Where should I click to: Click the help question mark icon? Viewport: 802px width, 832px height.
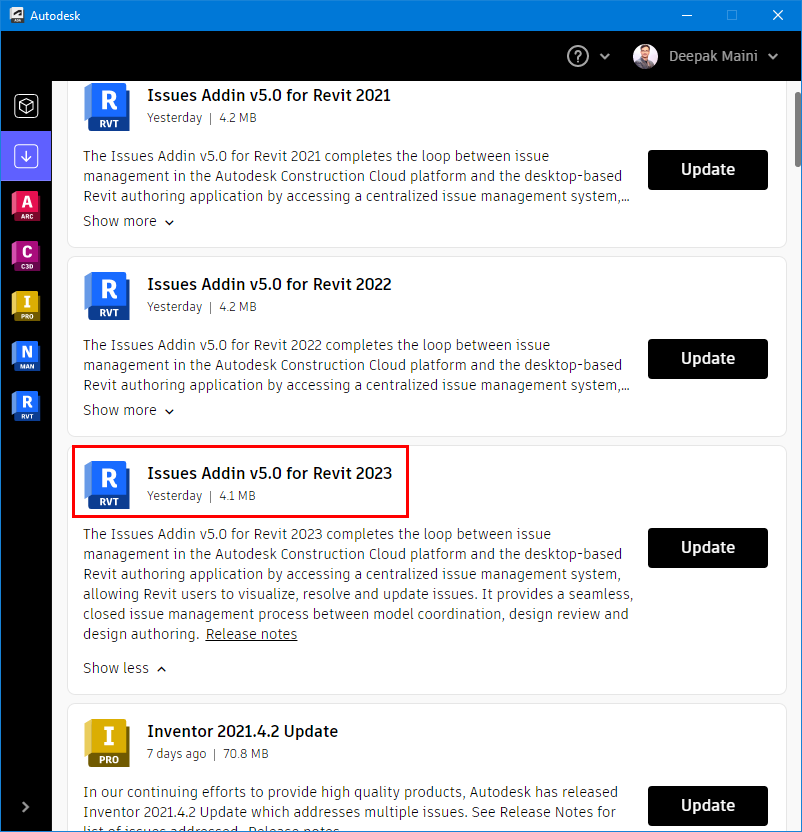coord(577,56)
